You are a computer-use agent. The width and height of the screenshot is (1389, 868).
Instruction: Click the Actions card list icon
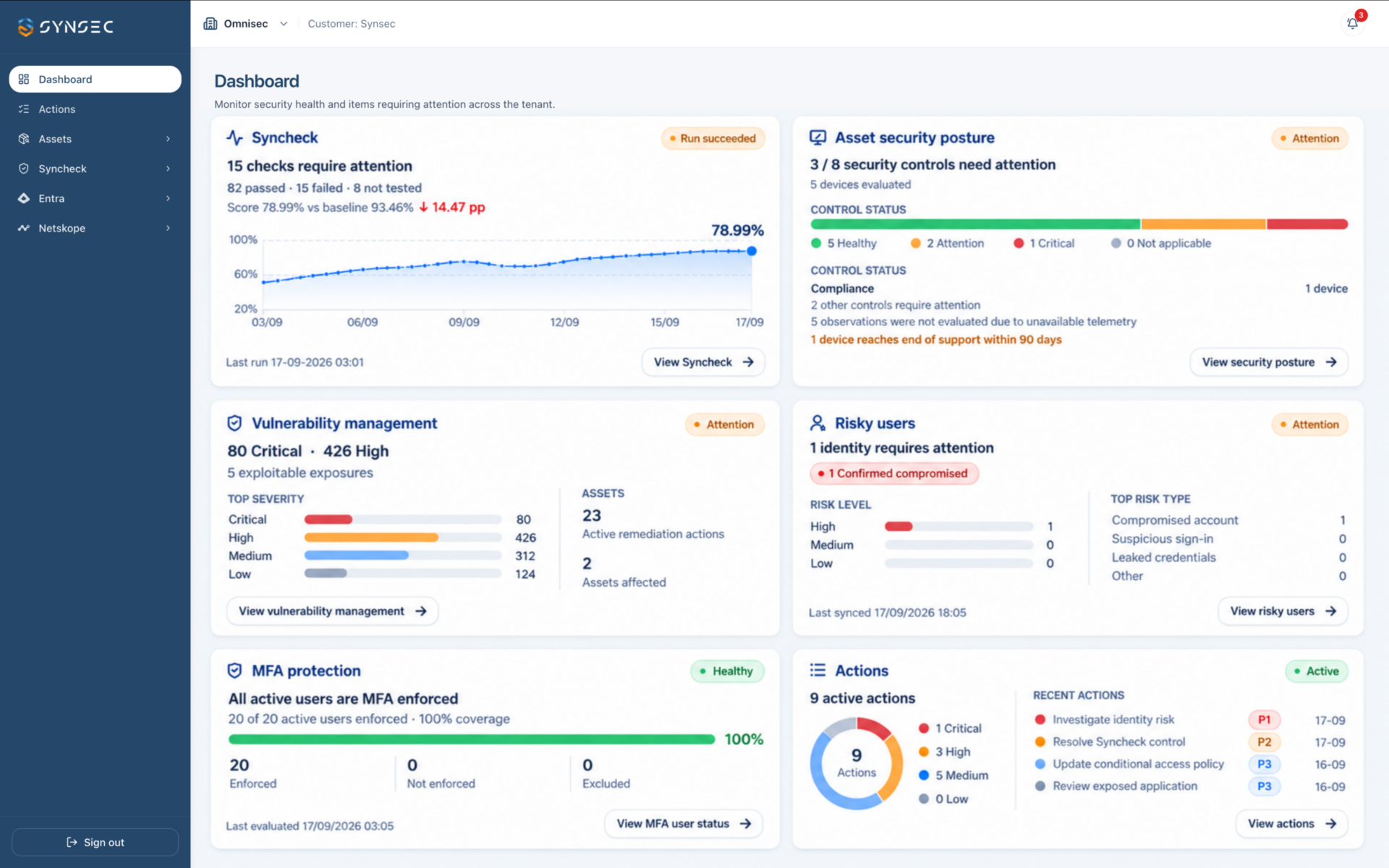[817, 671]
